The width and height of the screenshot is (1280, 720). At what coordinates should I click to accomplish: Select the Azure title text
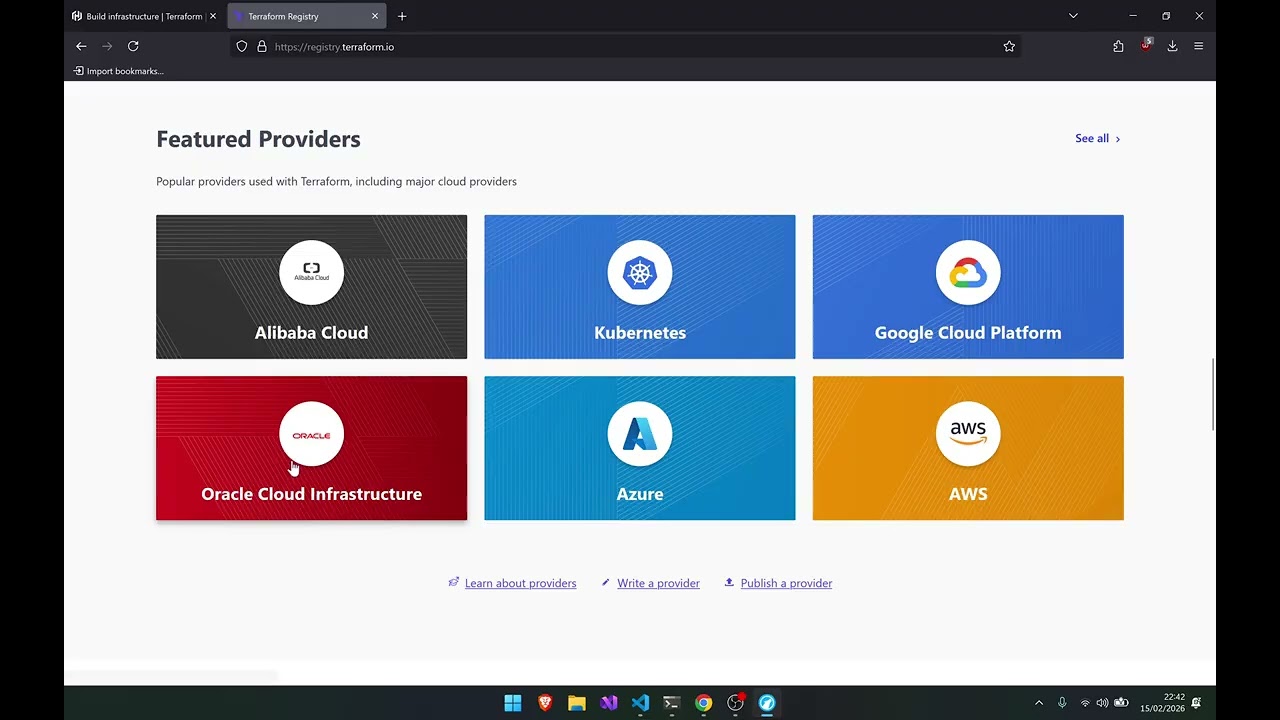(x=640, y=494)
